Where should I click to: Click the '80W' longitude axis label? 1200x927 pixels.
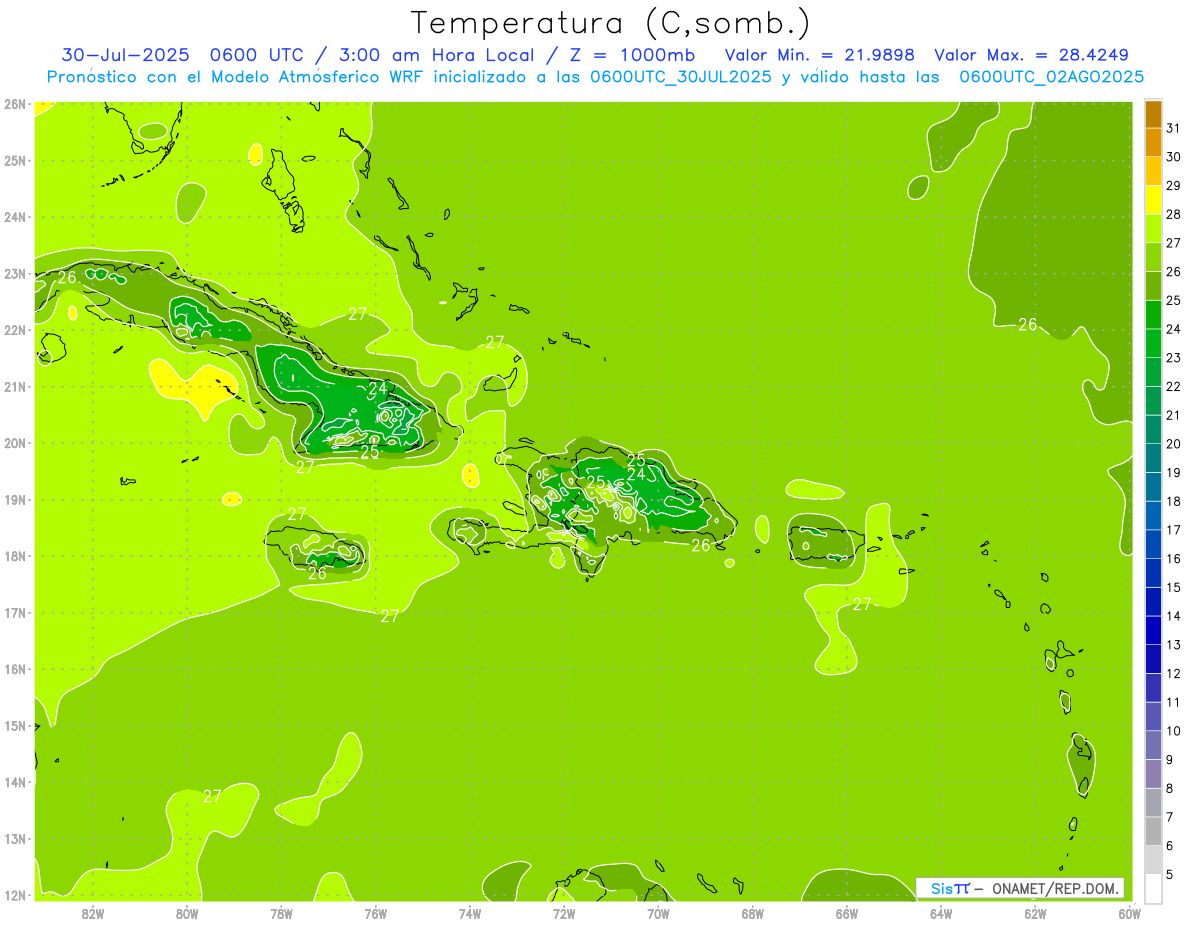(x=187, y=913)
